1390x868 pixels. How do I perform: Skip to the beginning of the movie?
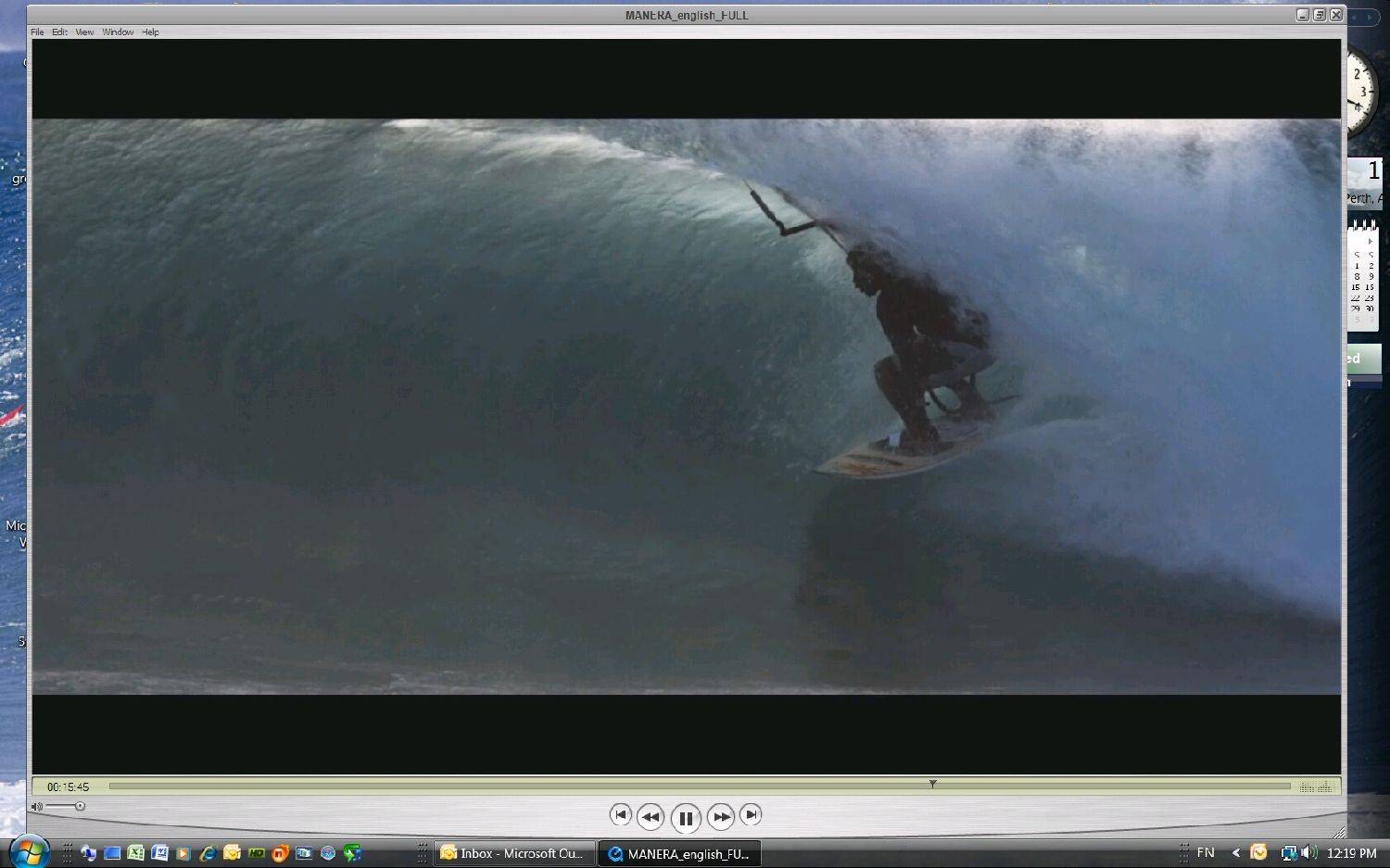tap(620, 814)
